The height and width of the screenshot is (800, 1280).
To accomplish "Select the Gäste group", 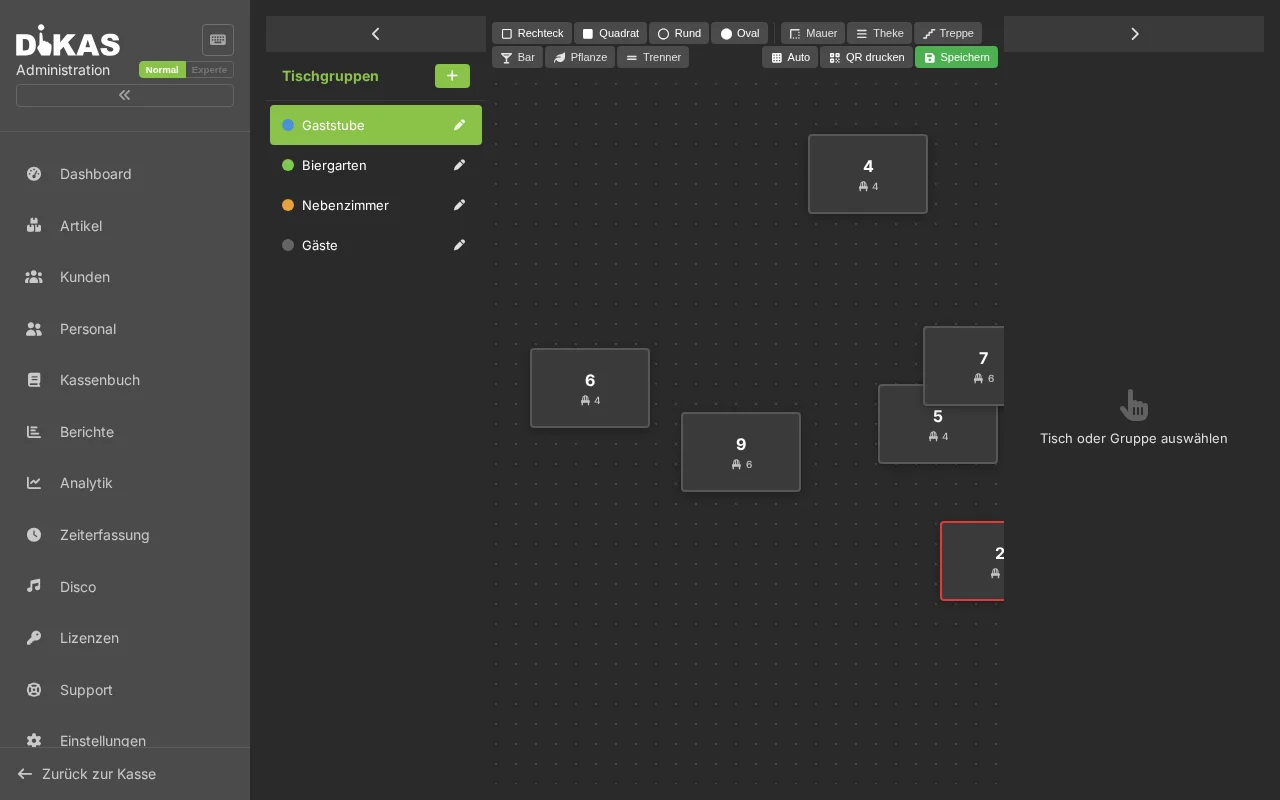I will click(376, 245).
